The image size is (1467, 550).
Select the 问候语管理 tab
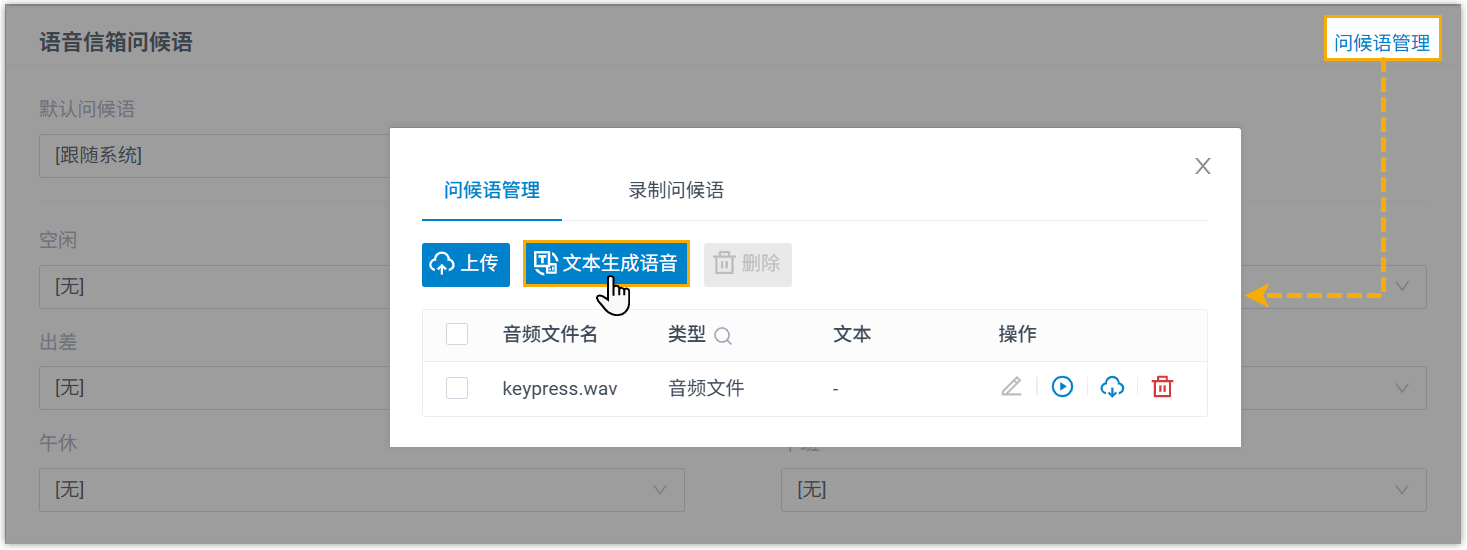[491, 191]
